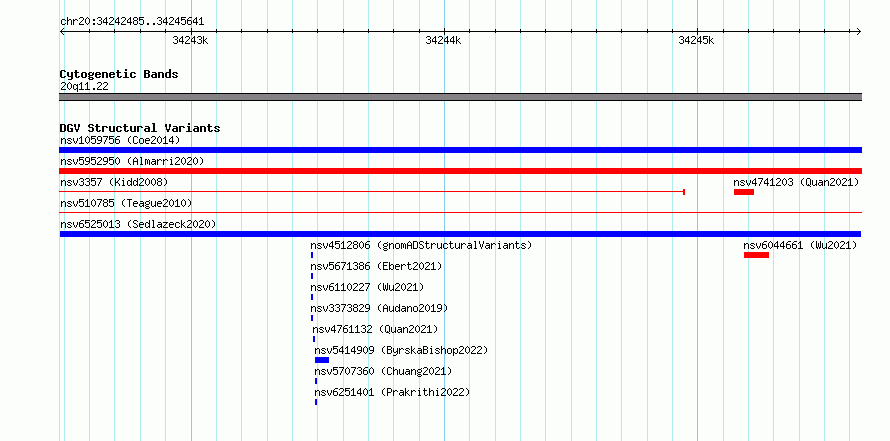Click the nsv6110227 (Wu2021) label
Viewport: 890px width, 441px height.
(367, 287)
